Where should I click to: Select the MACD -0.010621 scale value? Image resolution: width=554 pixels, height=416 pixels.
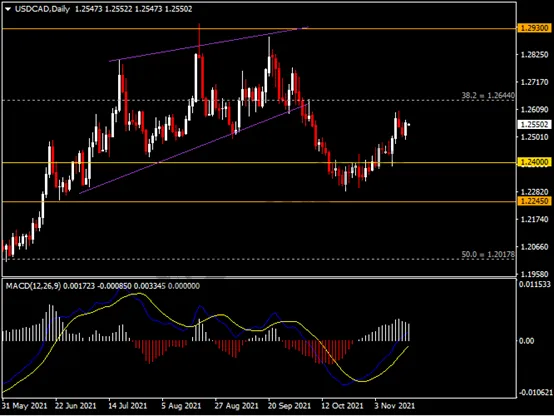(535, 392)
